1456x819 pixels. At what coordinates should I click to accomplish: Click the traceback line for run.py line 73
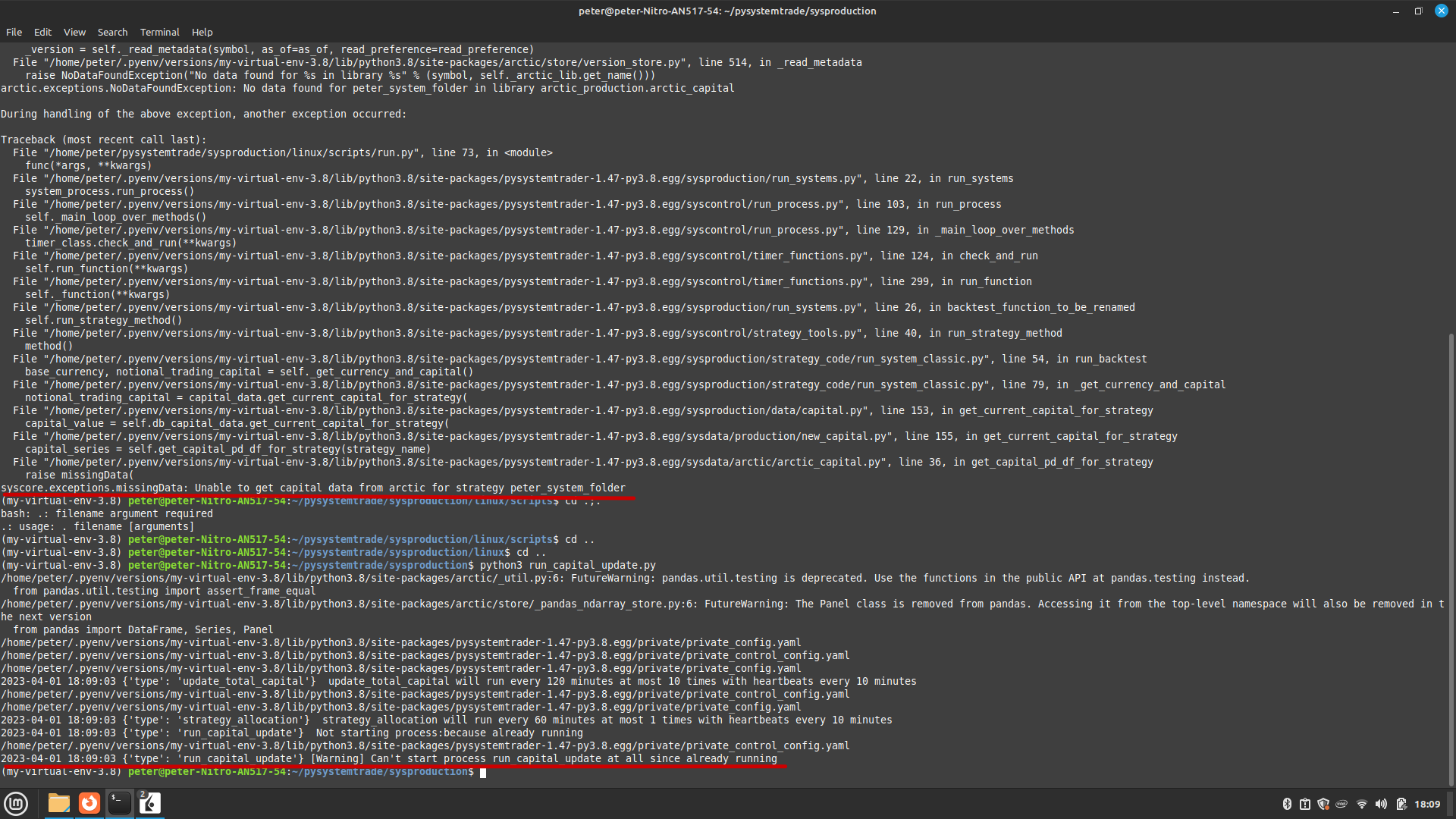click(283, 152)
